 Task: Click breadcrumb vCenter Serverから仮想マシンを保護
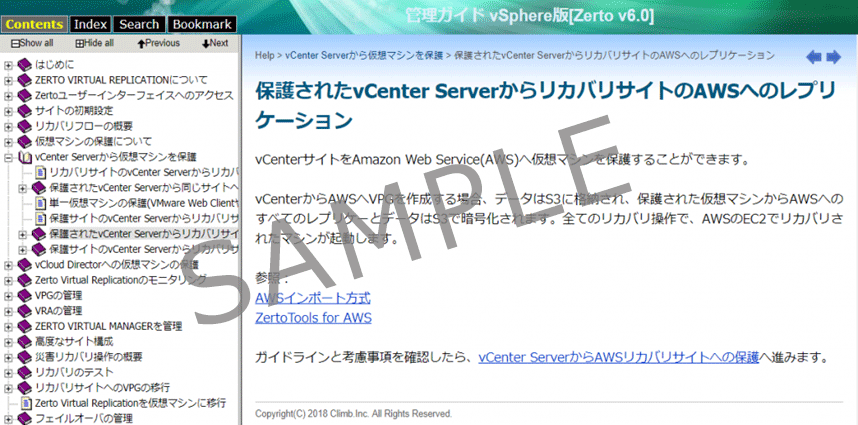pyautogui.click(x=364, y=55)
